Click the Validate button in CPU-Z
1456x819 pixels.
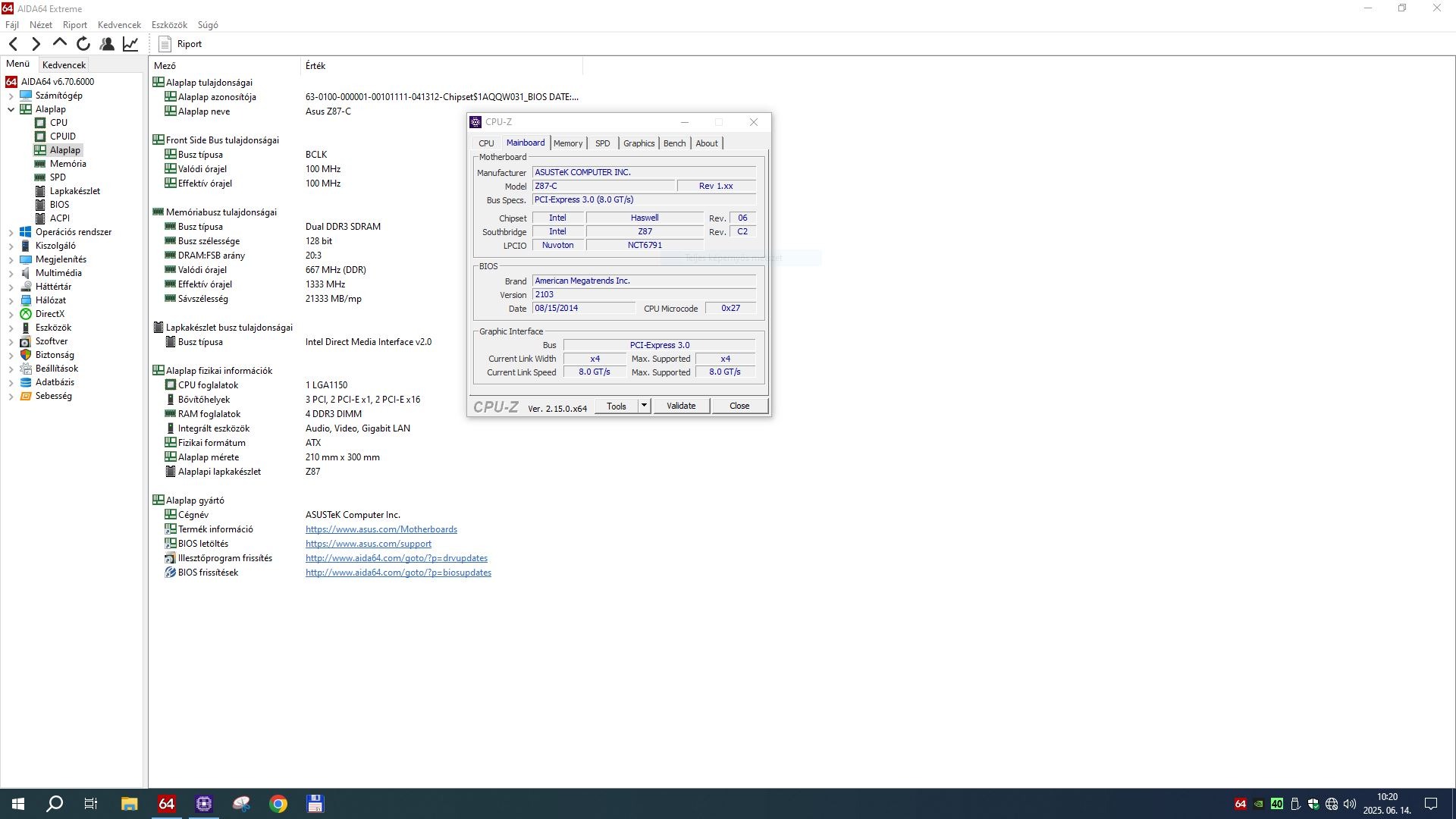point(681,406)
